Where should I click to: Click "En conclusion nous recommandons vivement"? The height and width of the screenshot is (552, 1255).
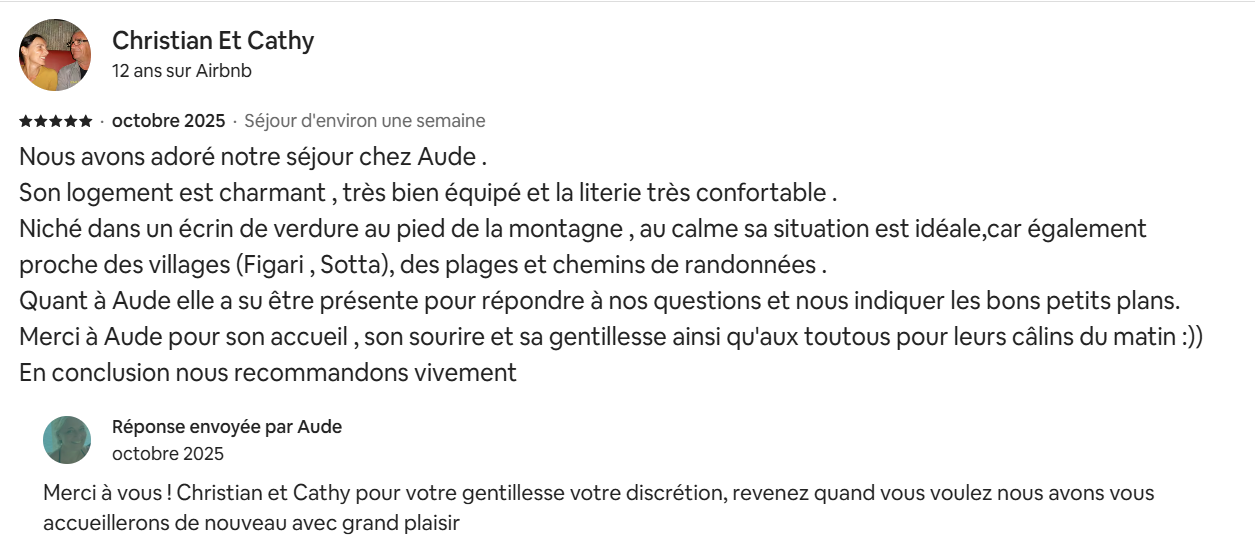pos(268,373)
